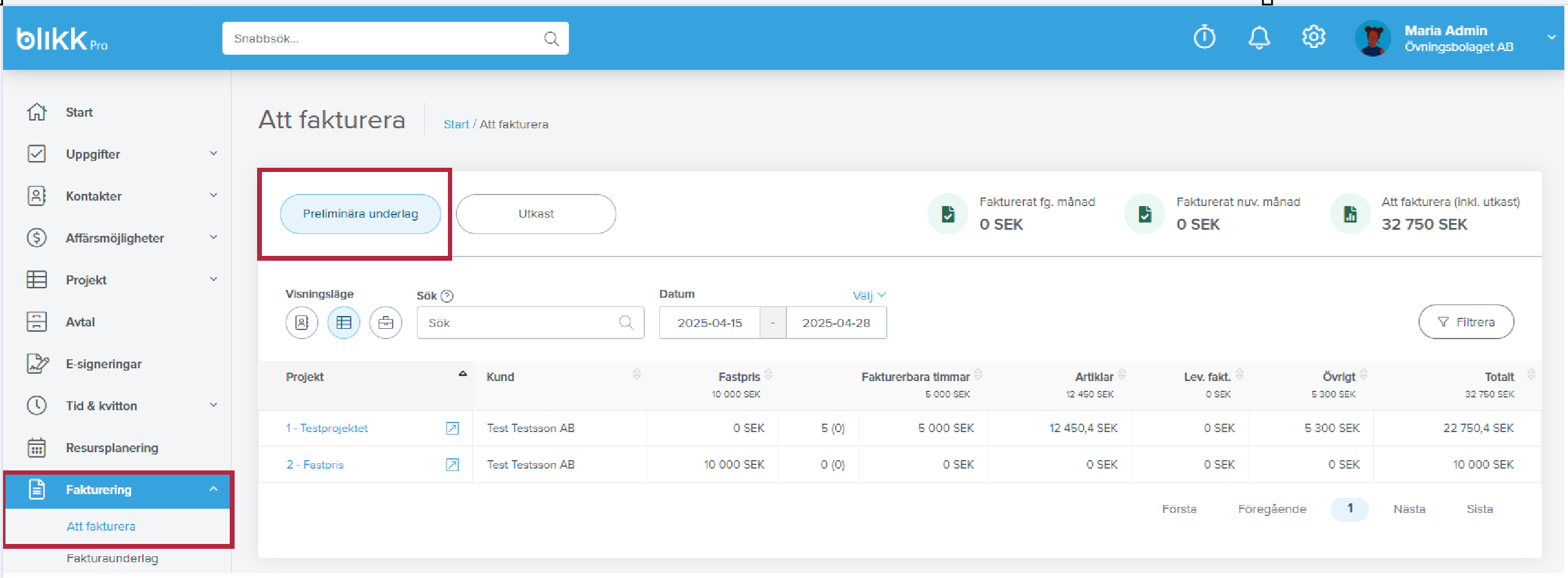The image size is (1568, 578).
Task: Sort by Totalt column
Action: pyautogui.click(x=1531, y=374)
